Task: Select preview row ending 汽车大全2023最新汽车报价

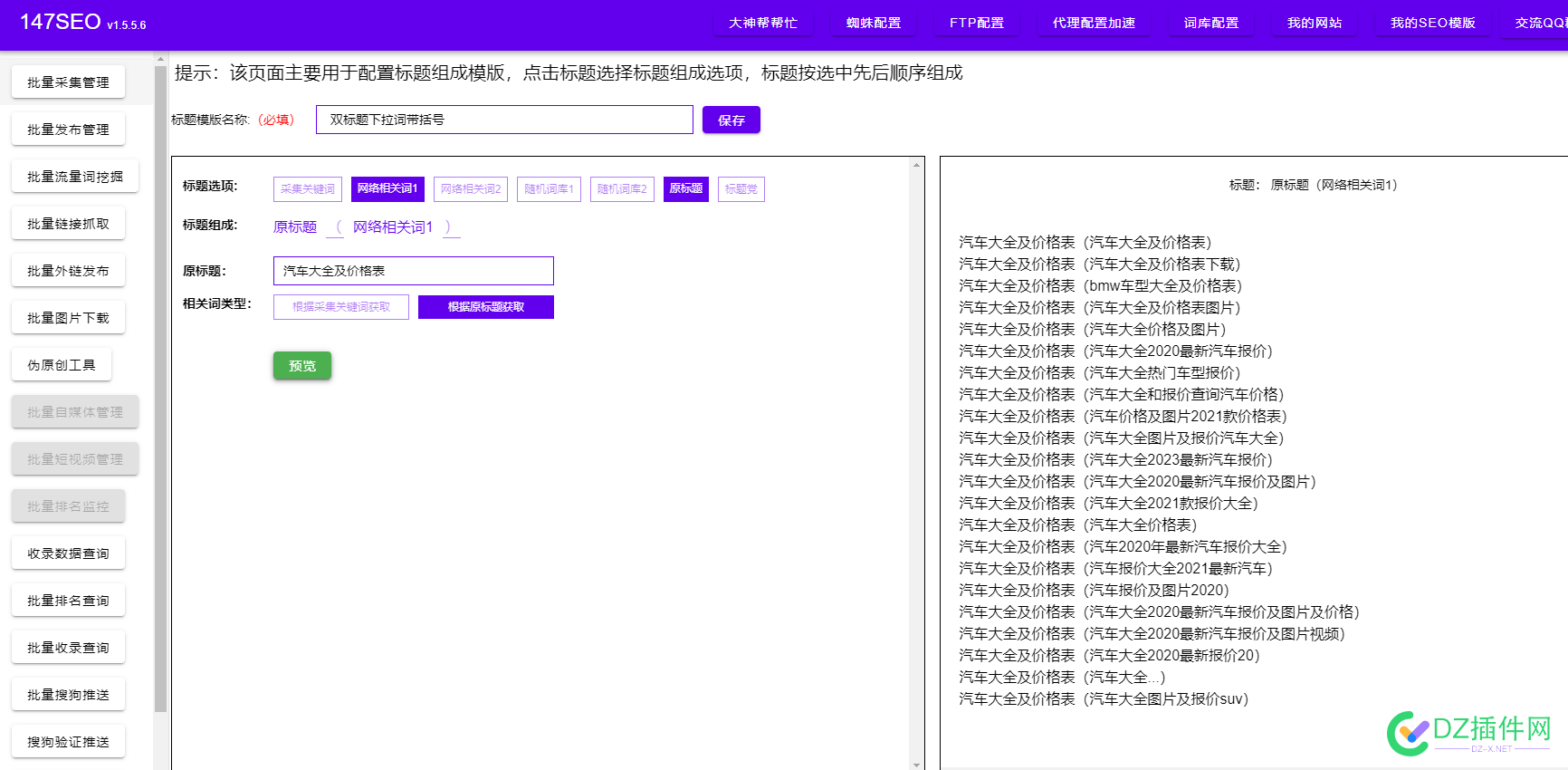Action: pos(1116,460)
